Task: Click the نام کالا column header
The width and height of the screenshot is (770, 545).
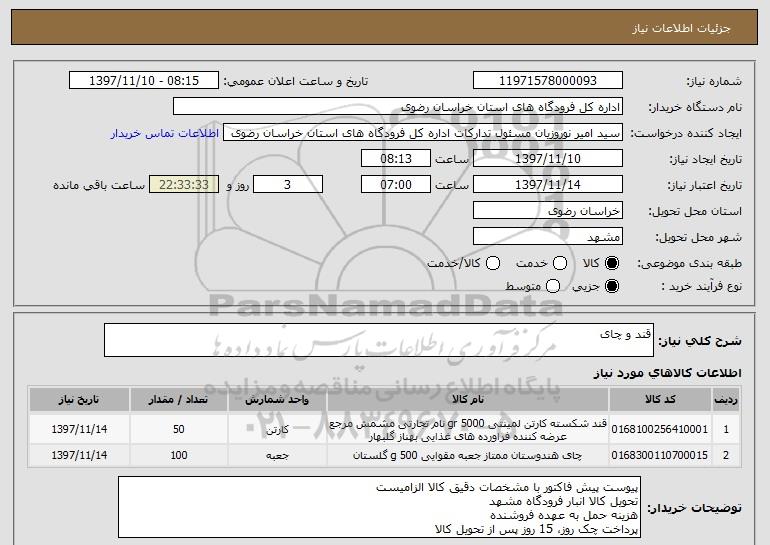Action: (x=468, y=400)
